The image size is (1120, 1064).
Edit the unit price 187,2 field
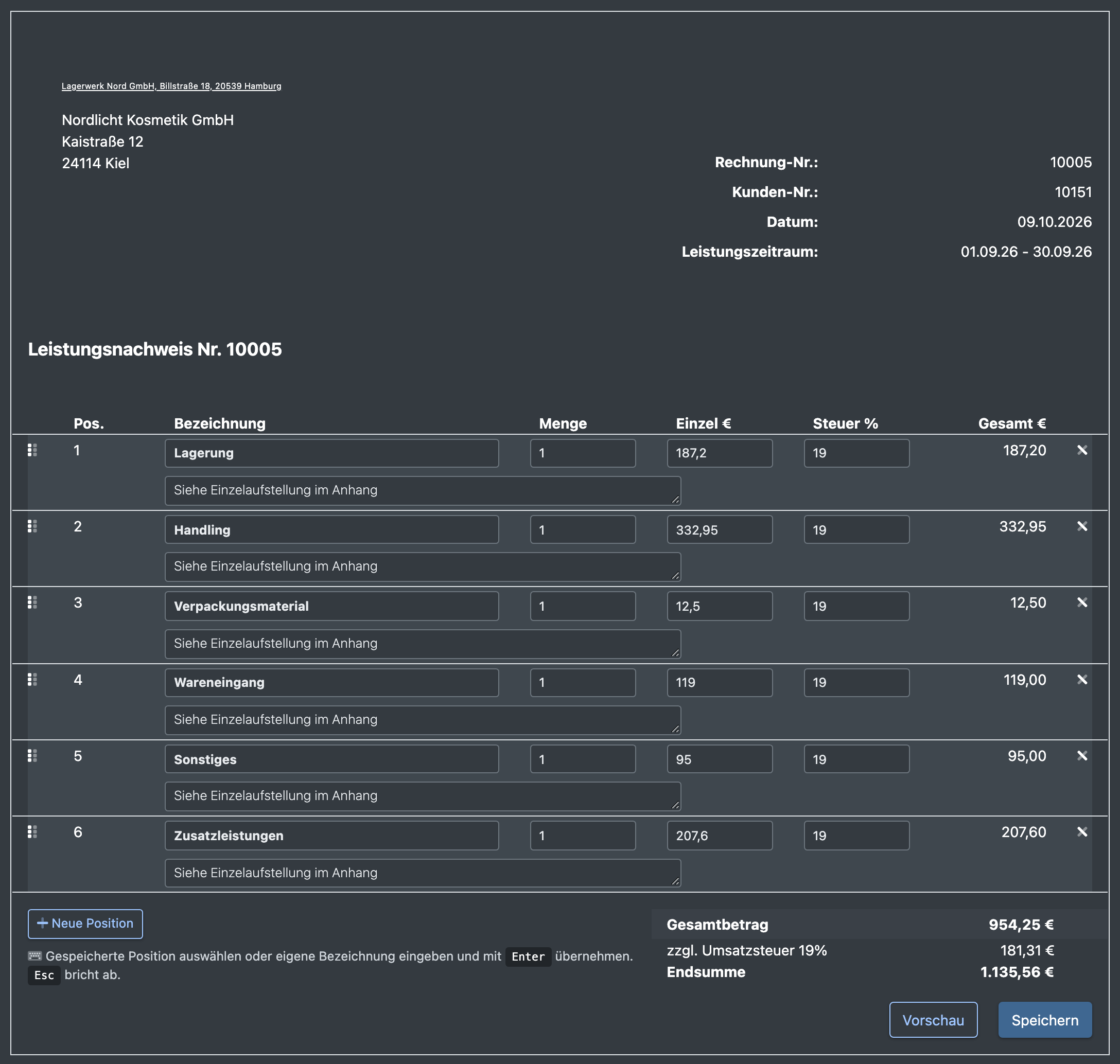coord(720,453)
